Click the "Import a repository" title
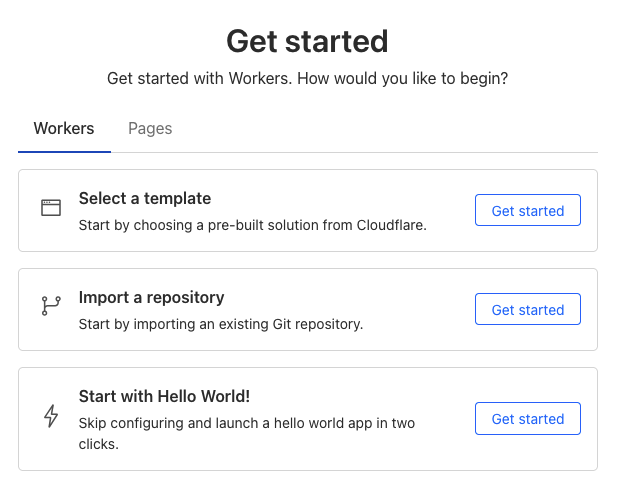 pos(151,297)
